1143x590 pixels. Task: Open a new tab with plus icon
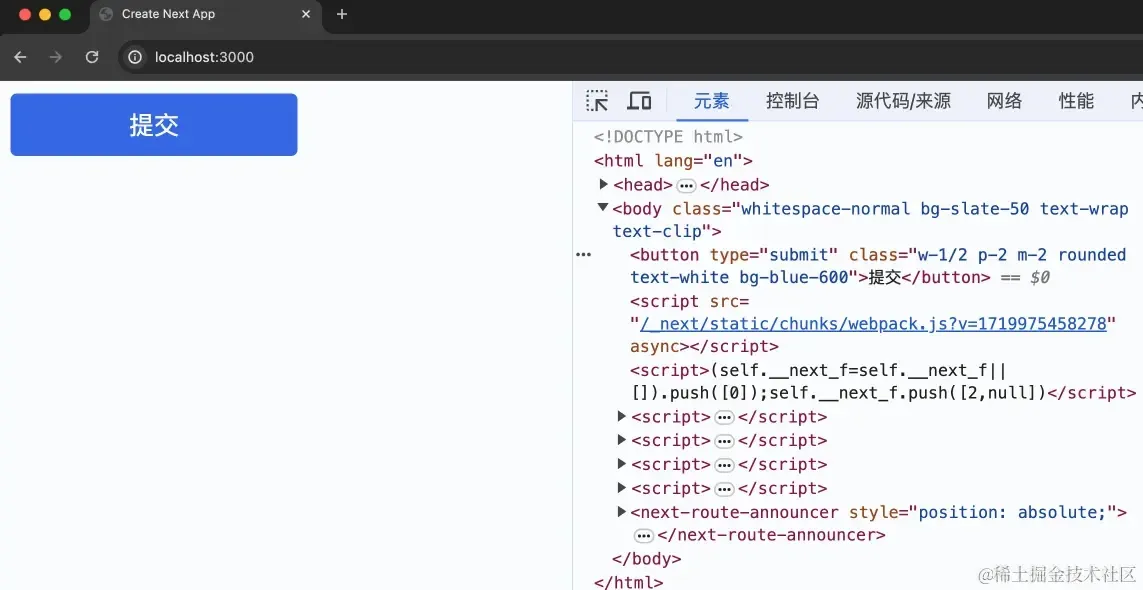point(342,14)
